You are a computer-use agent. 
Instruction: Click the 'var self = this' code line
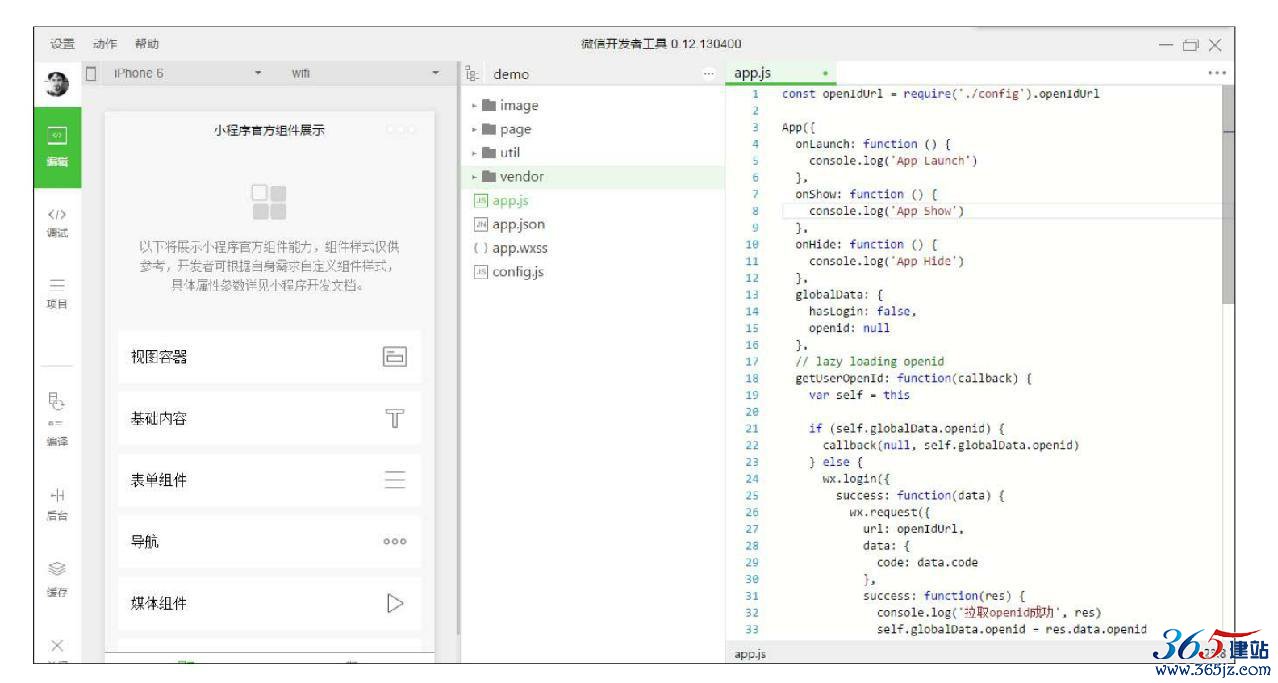859,395
